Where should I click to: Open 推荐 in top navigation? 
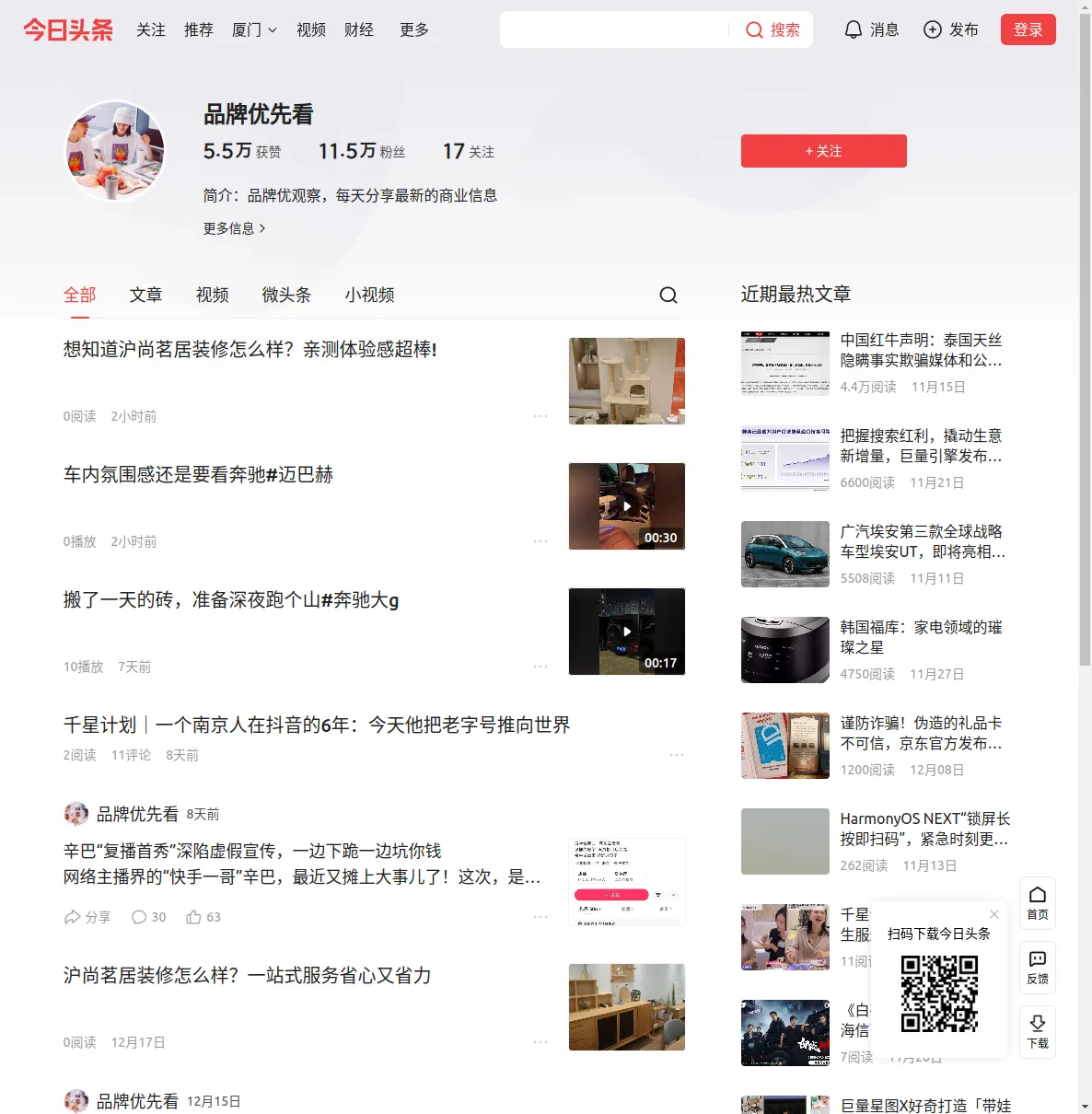point(199,30)
